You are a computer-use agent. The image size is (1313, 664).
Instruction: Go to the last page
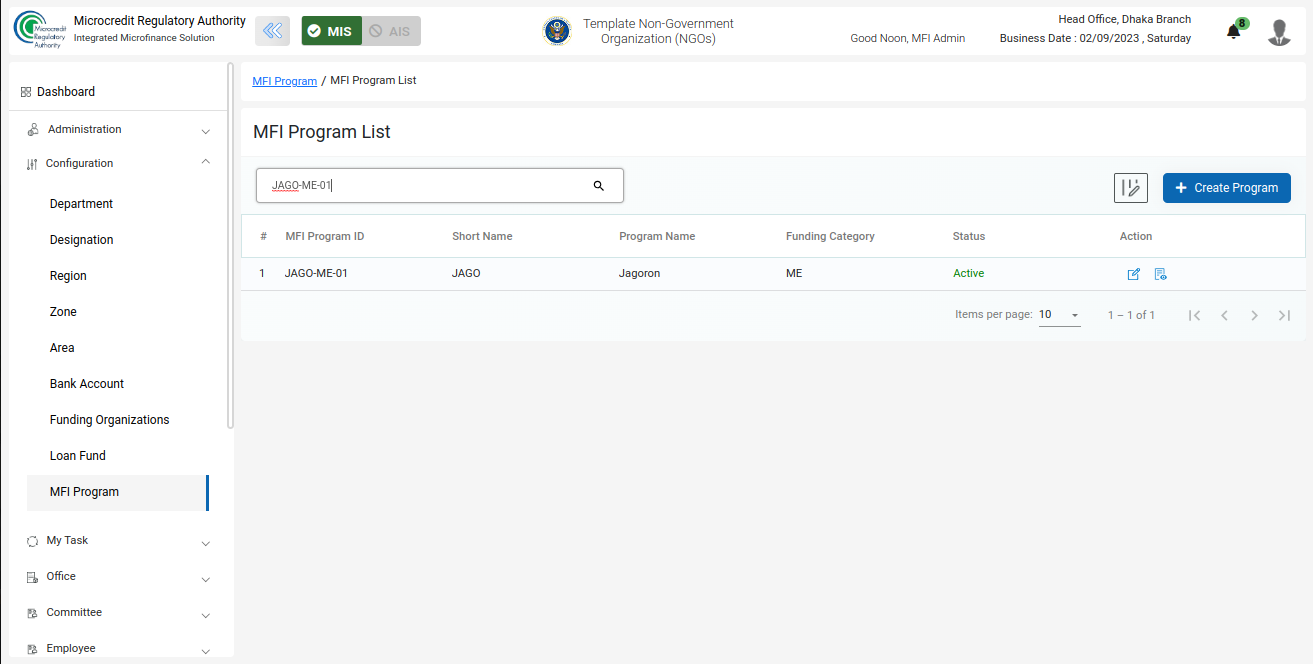click(x=1284, y=315)
